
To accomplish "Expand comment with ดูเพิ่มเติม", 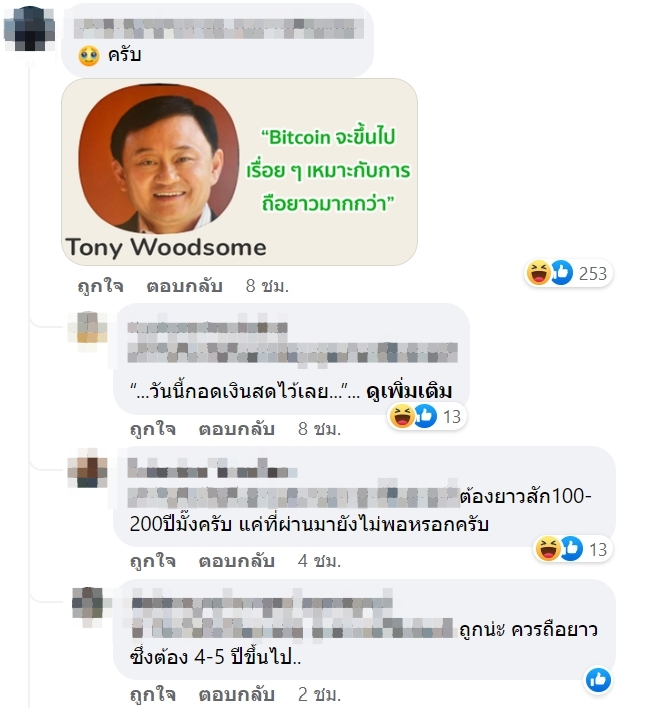I will (x=409, y=391).
